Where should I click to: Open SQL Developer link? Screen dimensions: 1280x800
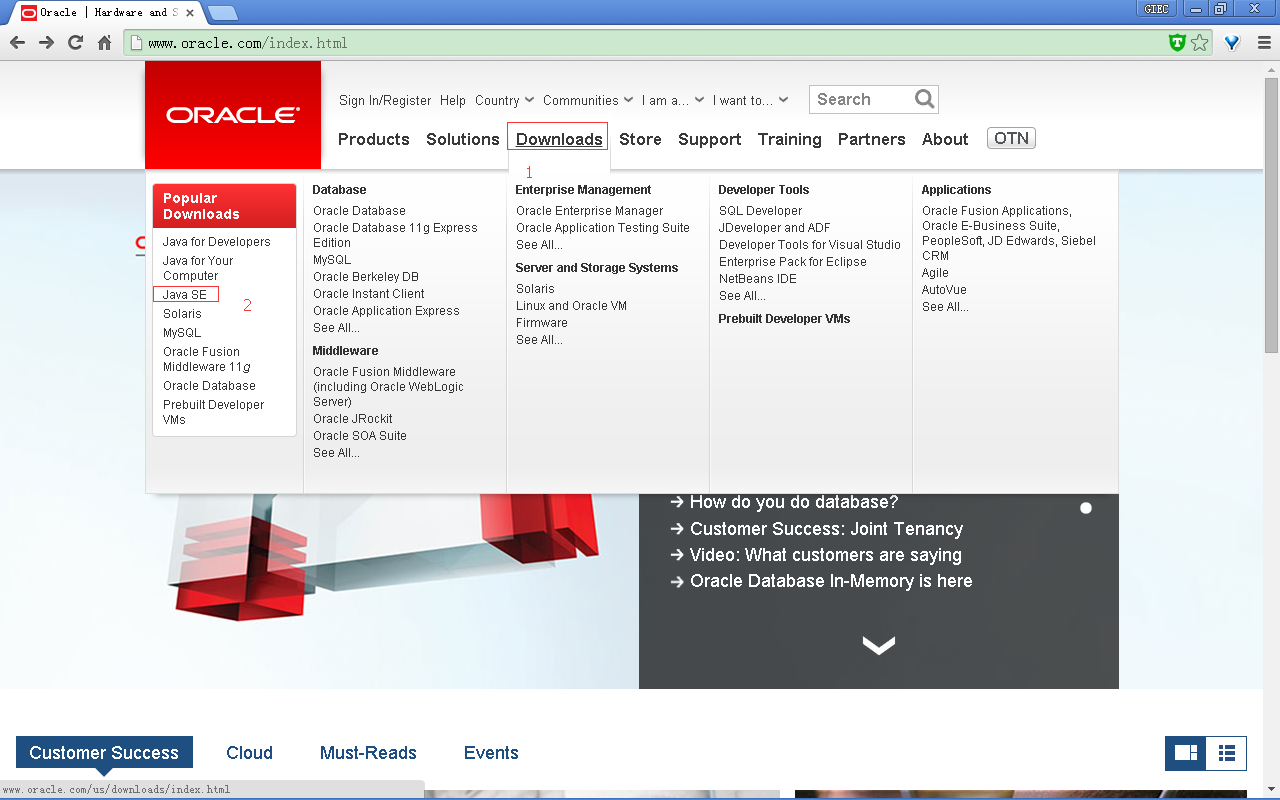(761, 211)
